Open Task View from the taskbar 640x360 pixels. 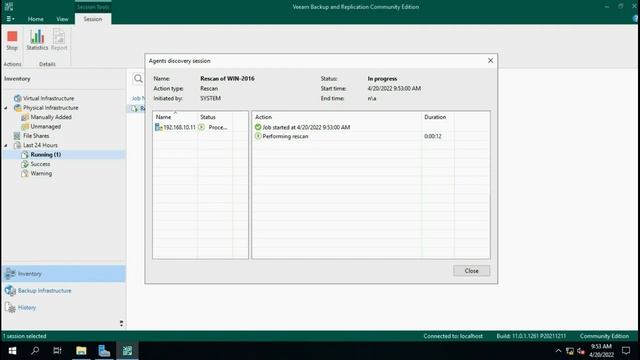(x=57, y=351)
